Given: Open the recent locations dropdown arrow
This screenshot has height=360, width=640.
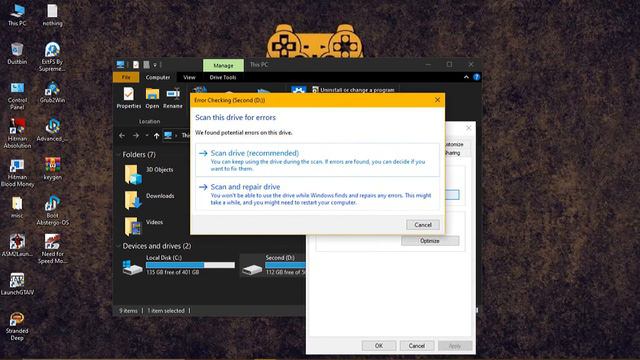Looking at the screenshot, I should [147, 136].
